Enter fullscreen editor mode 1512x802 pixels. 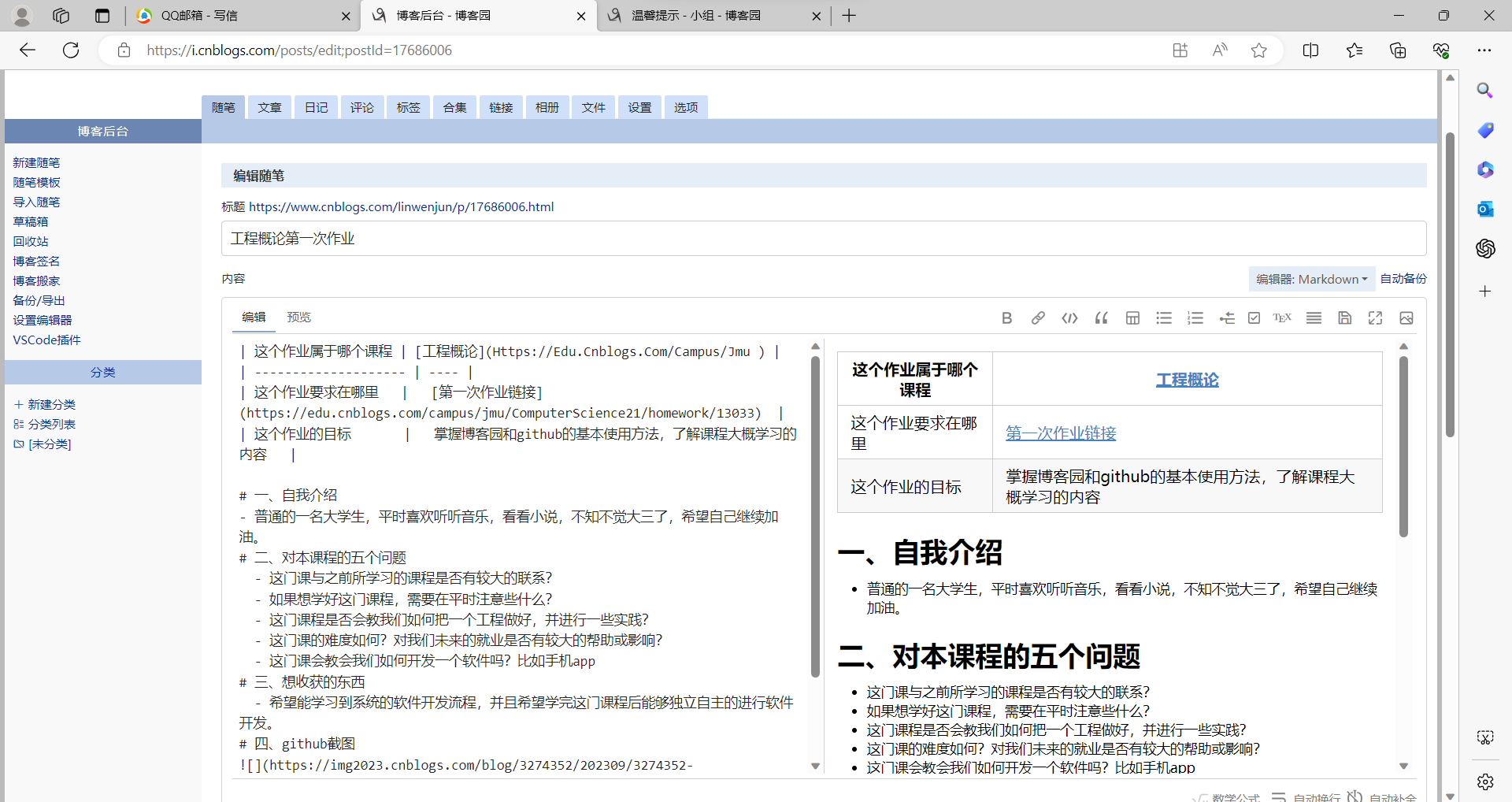pyautogui.click(x=1375, y=317)
